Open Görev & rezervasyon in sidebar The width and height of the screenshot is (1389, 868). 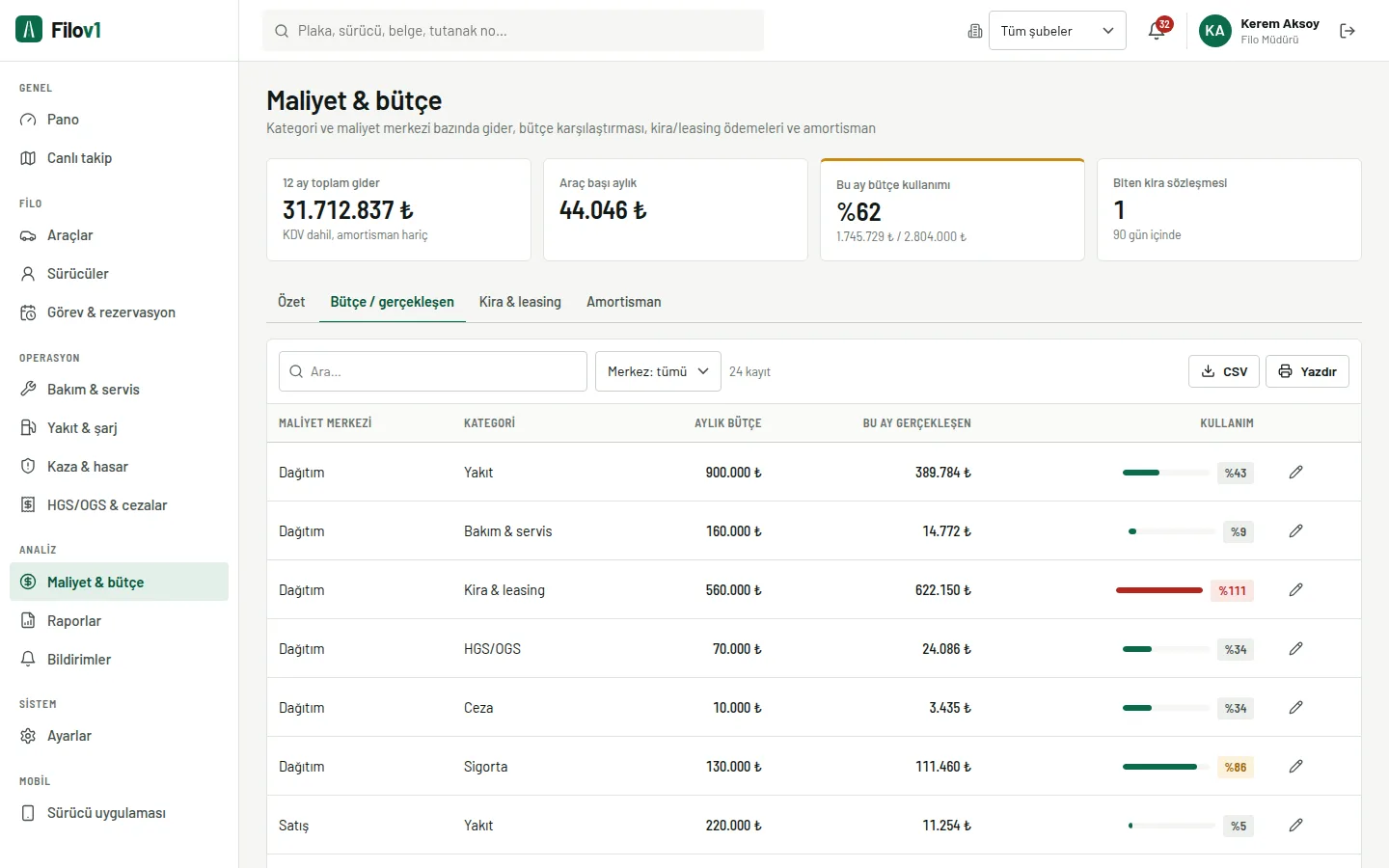119,312
